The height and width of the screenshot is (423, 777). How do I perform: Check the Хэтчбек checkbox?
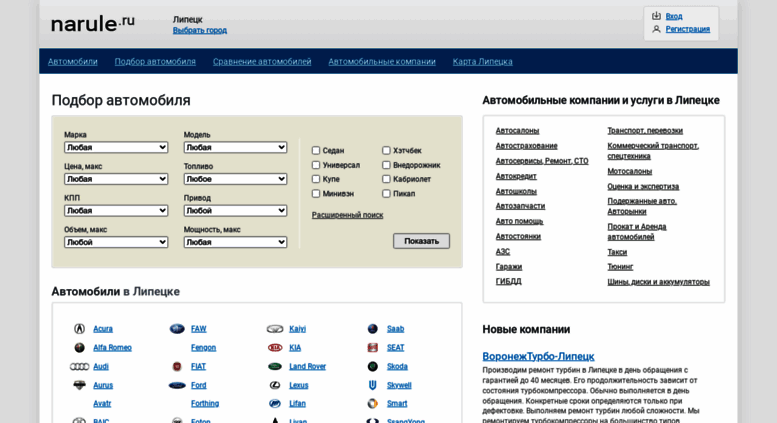(x=386, y=150)
